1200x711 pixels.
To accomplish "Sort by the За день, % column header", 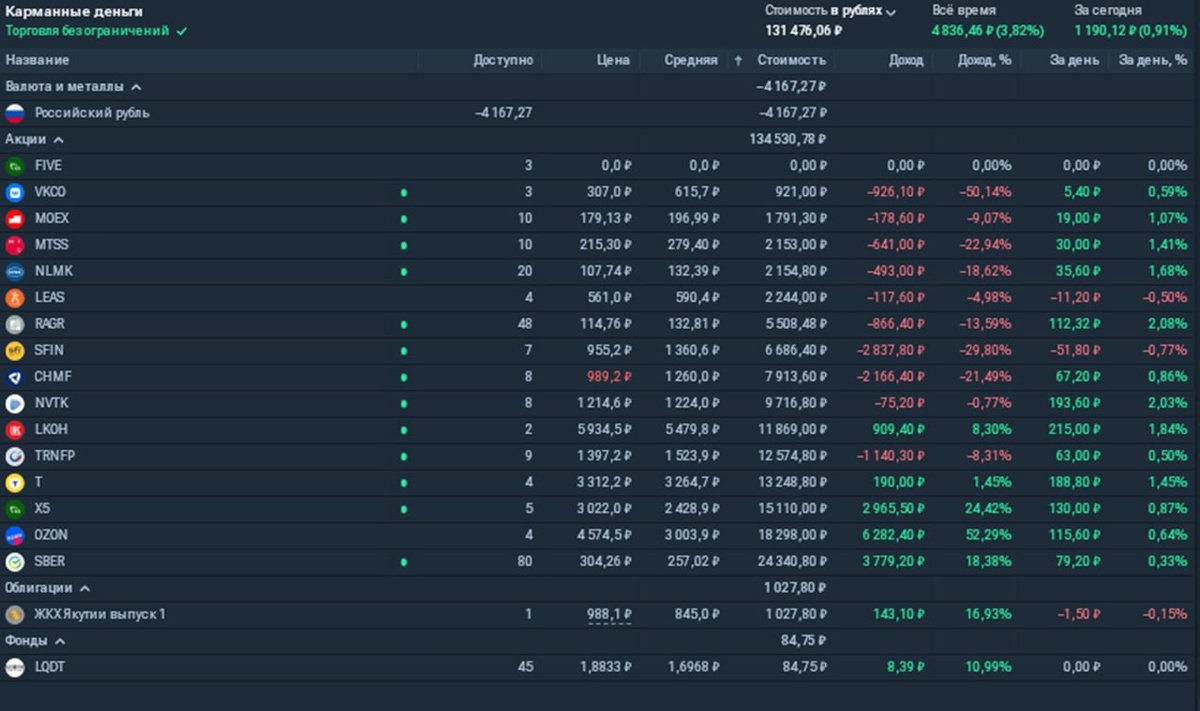I will tap(1153, 60).
